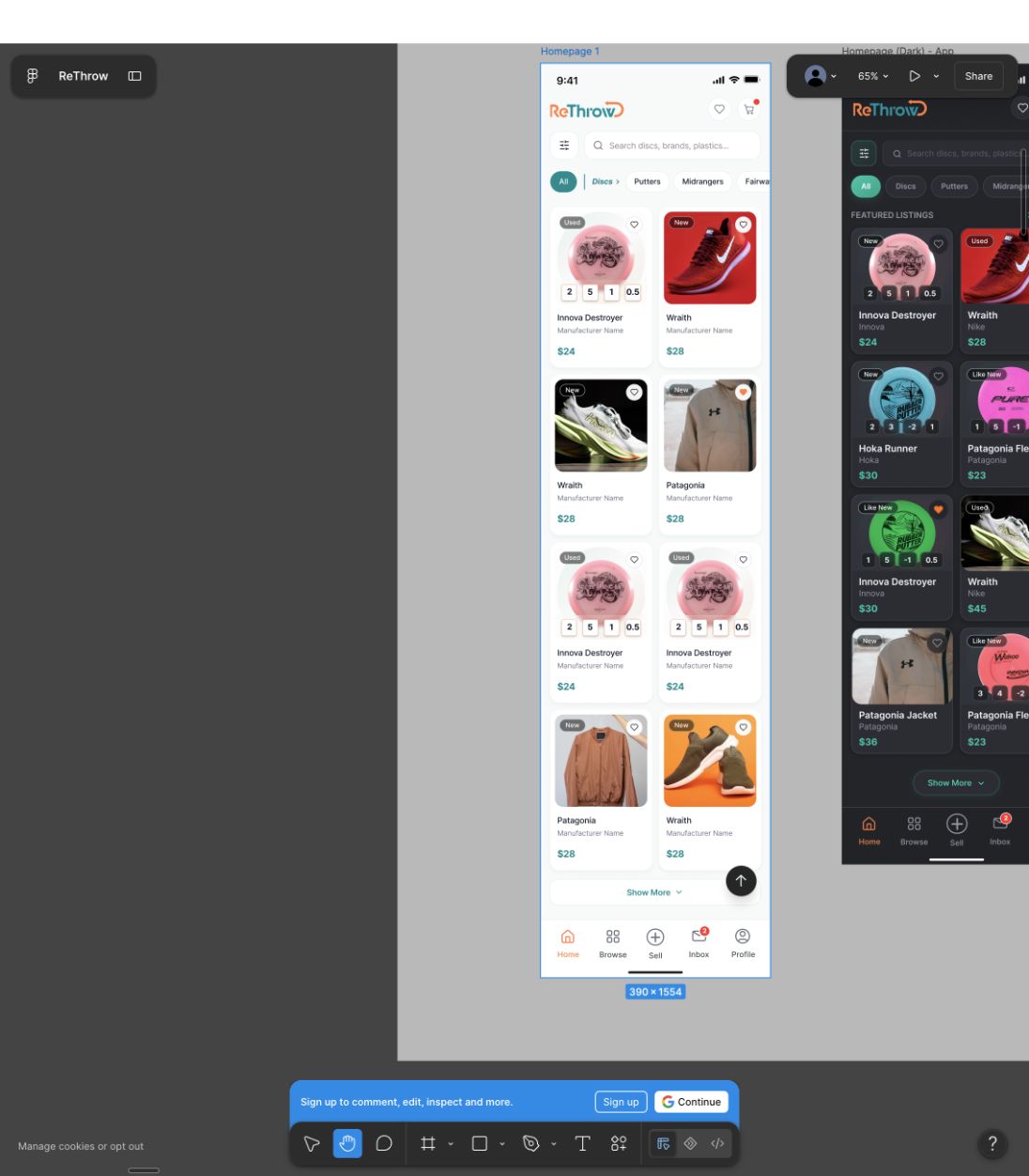Open Profile tab in light navbar
The height and width of the screenshot is (1176, 1029).
pos(743,943)
